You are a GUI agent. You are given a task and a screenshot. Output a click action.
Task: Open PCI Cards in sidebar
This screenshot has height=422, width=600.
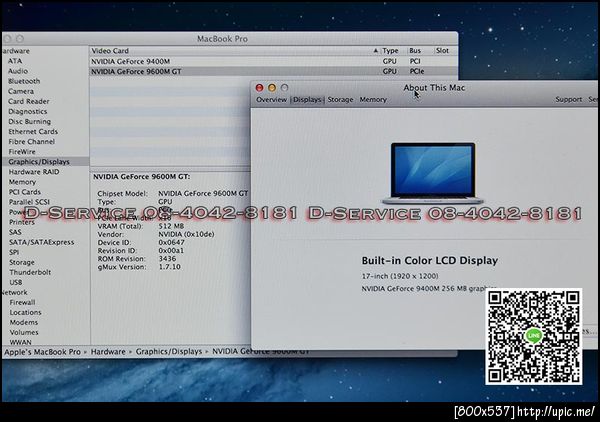[x=24, y=192]
